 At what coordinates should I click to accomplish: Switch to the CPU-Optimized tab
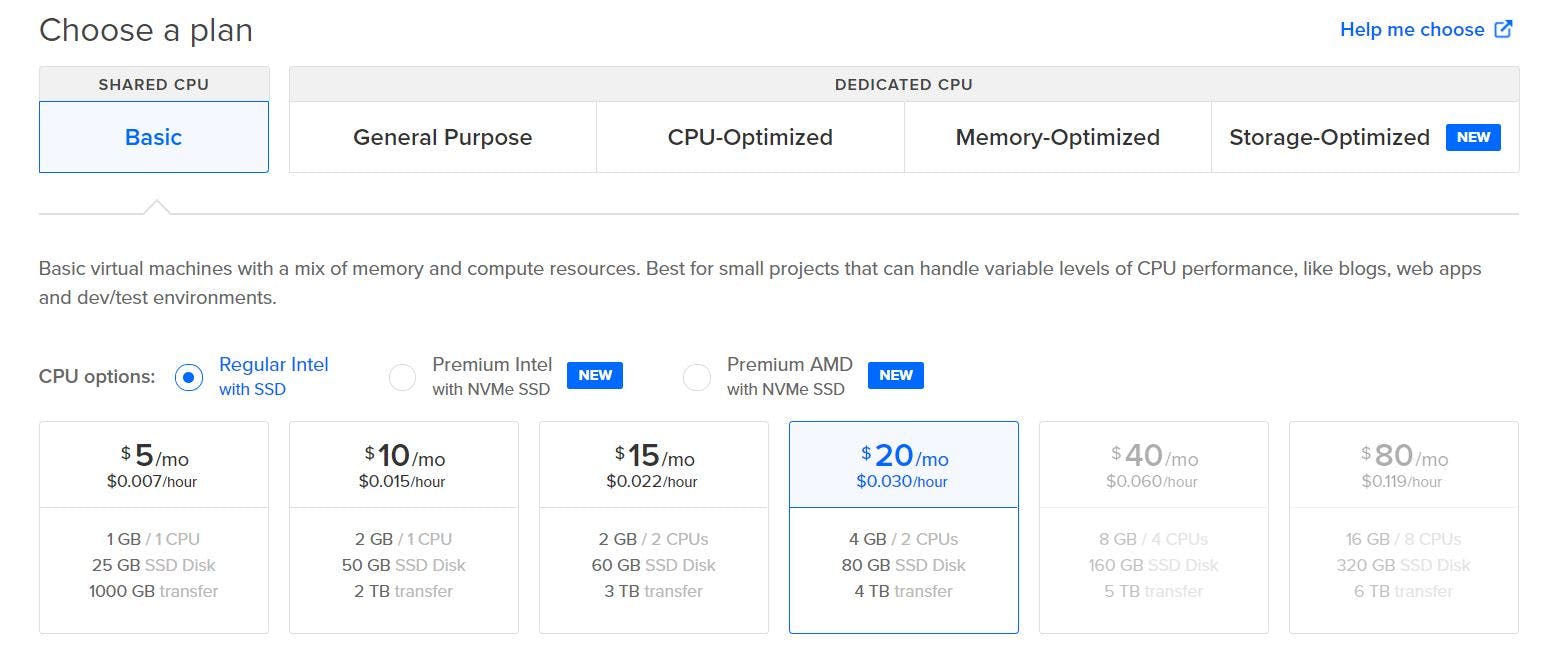pyautogui.click(x=750, y=137)
